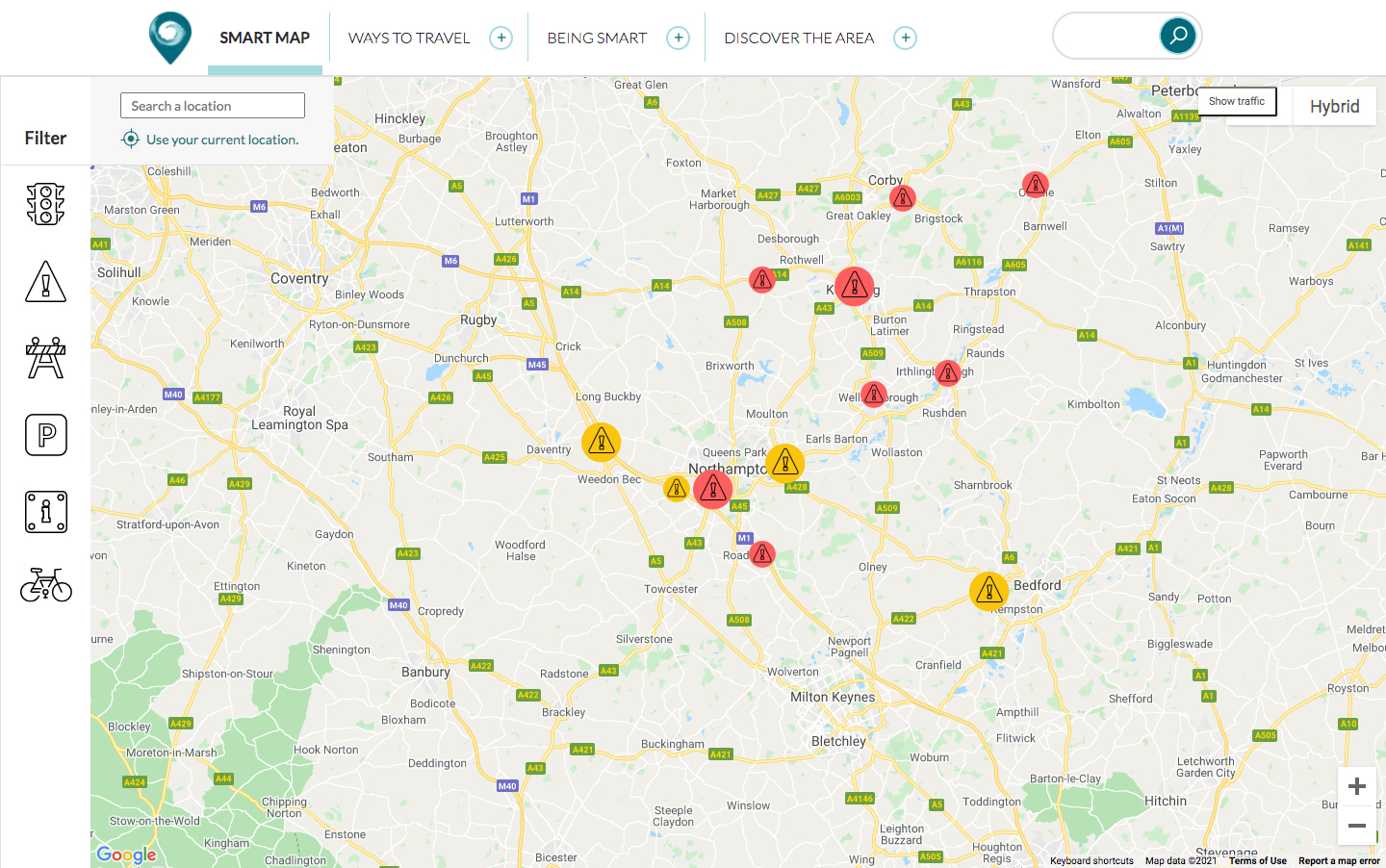Toggle the traffic lights filter icon
Screen dimensions: 1386x868
point(45,204)
